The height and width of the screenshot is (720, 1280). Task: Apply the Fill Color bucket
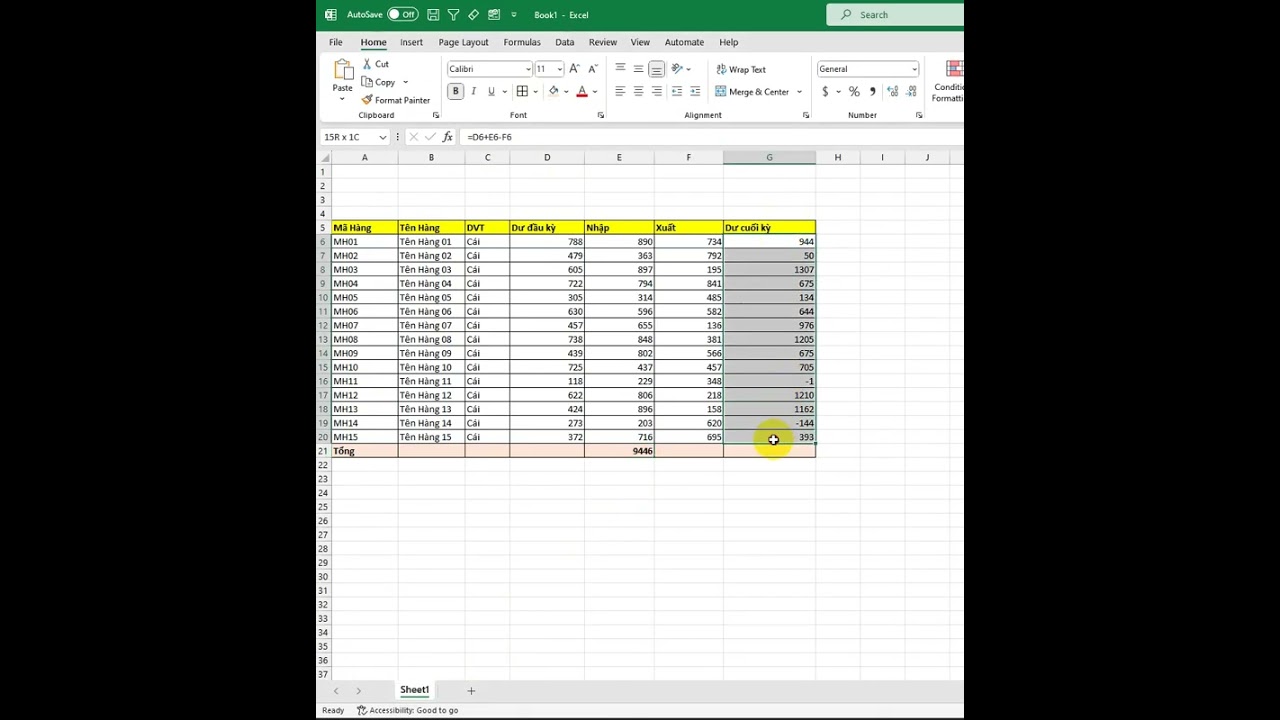553,91
